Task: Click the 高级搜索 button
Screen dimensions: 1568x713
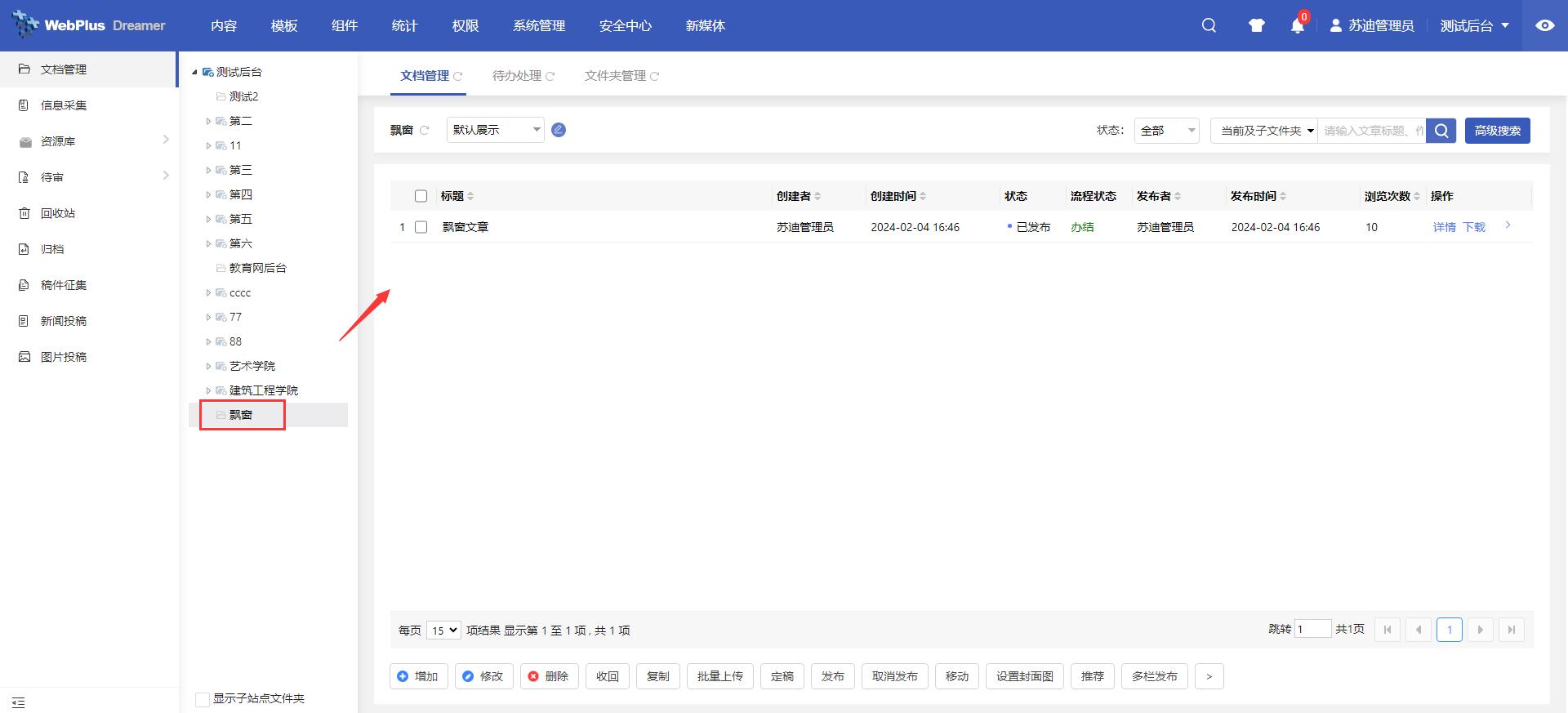Action: click(1498, 131)
